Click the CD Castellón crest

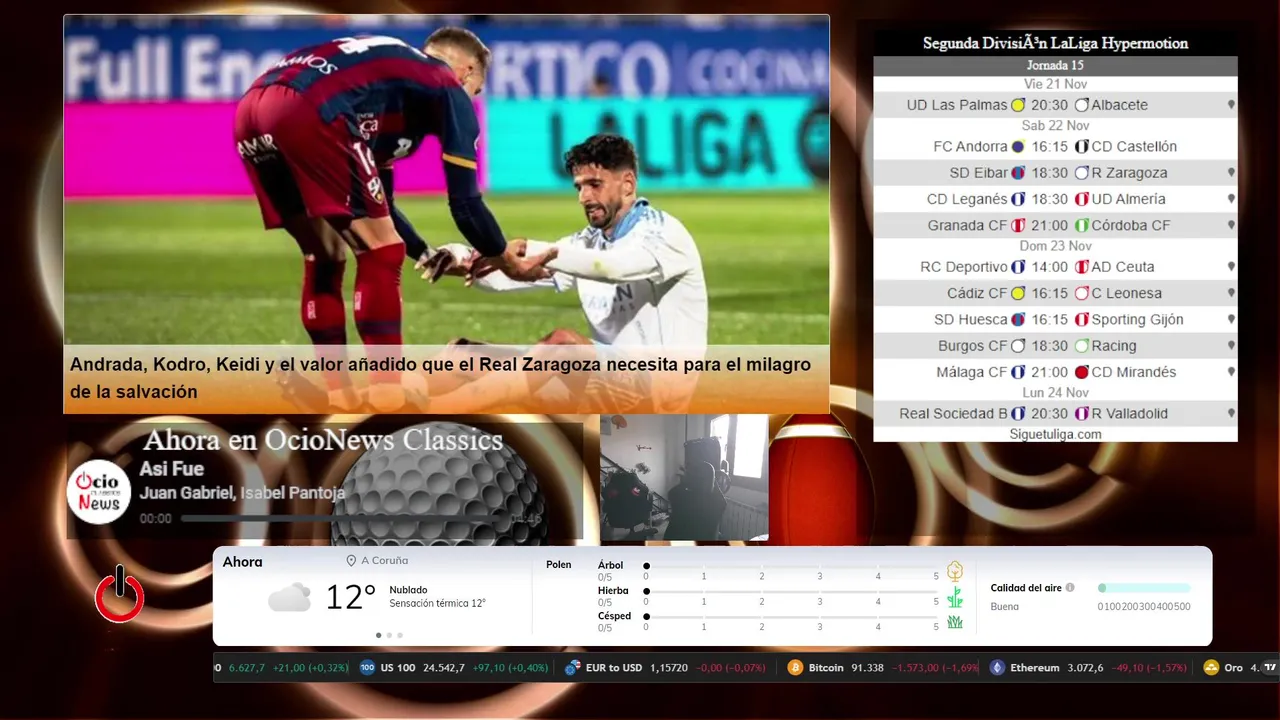pos(1081,147)
